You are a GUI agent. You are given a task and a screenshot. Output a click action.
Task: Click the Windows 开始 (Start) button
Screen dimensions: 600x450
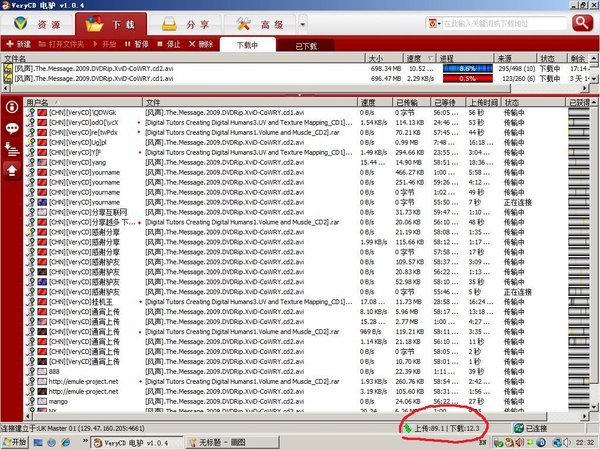click(x=17, y=441)
